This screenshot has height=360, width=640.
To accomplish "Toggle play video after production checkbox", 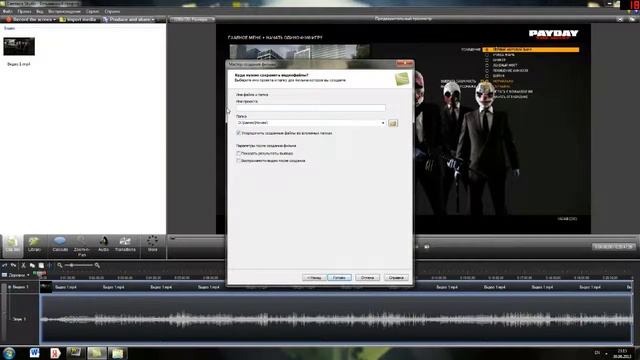I will pos(238,161).
